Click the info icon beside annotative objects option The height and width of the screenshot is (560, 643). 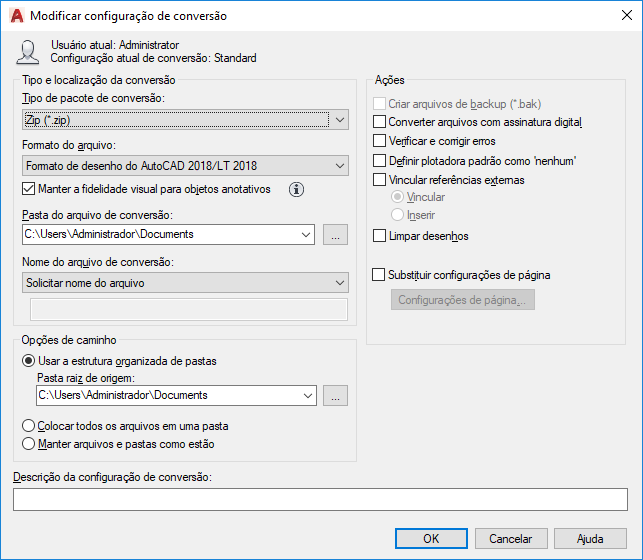click(x=296, y=189)
